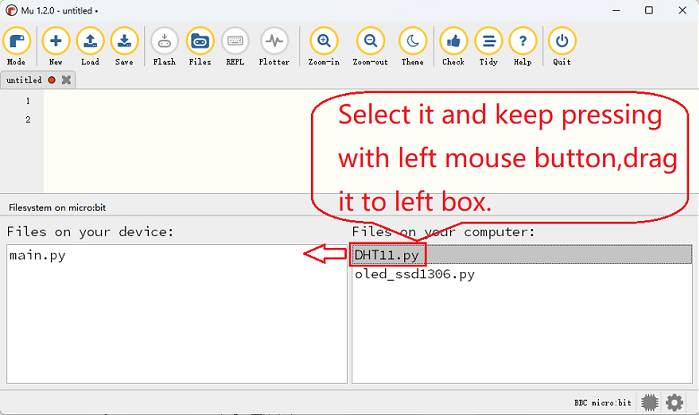
Task: Zoom-out the editor text
Action: click(370, 46)
